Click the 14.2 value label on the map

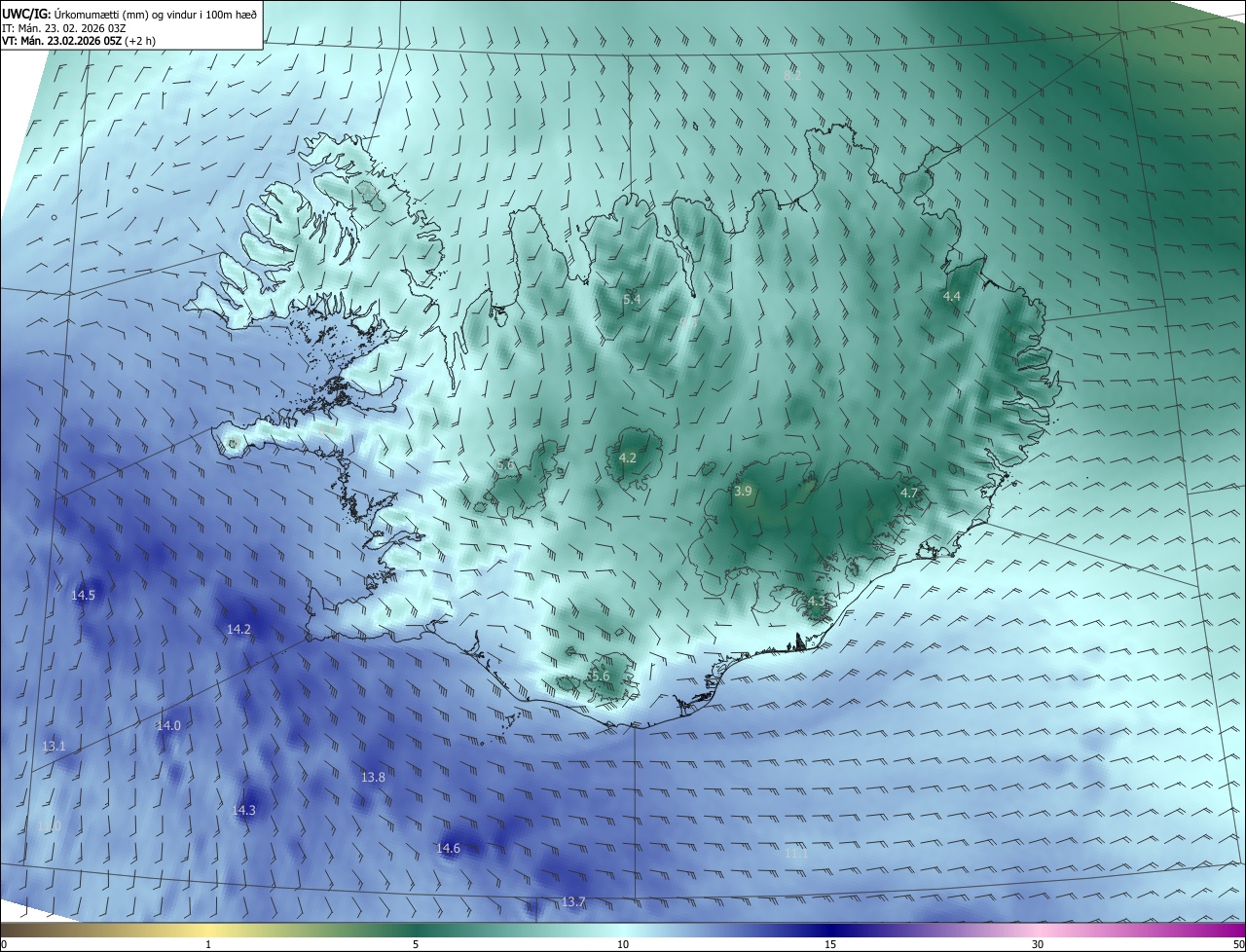tap(238, 630)
